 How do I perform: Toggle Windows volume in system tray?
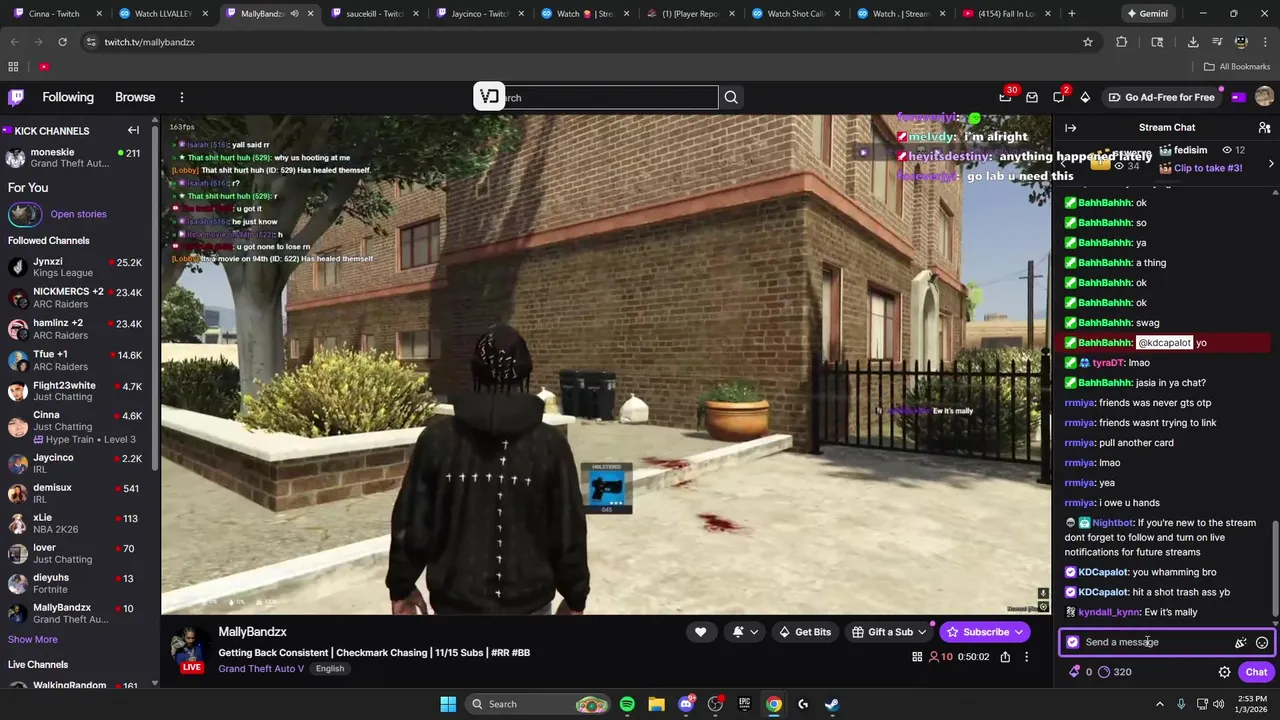1218,704
